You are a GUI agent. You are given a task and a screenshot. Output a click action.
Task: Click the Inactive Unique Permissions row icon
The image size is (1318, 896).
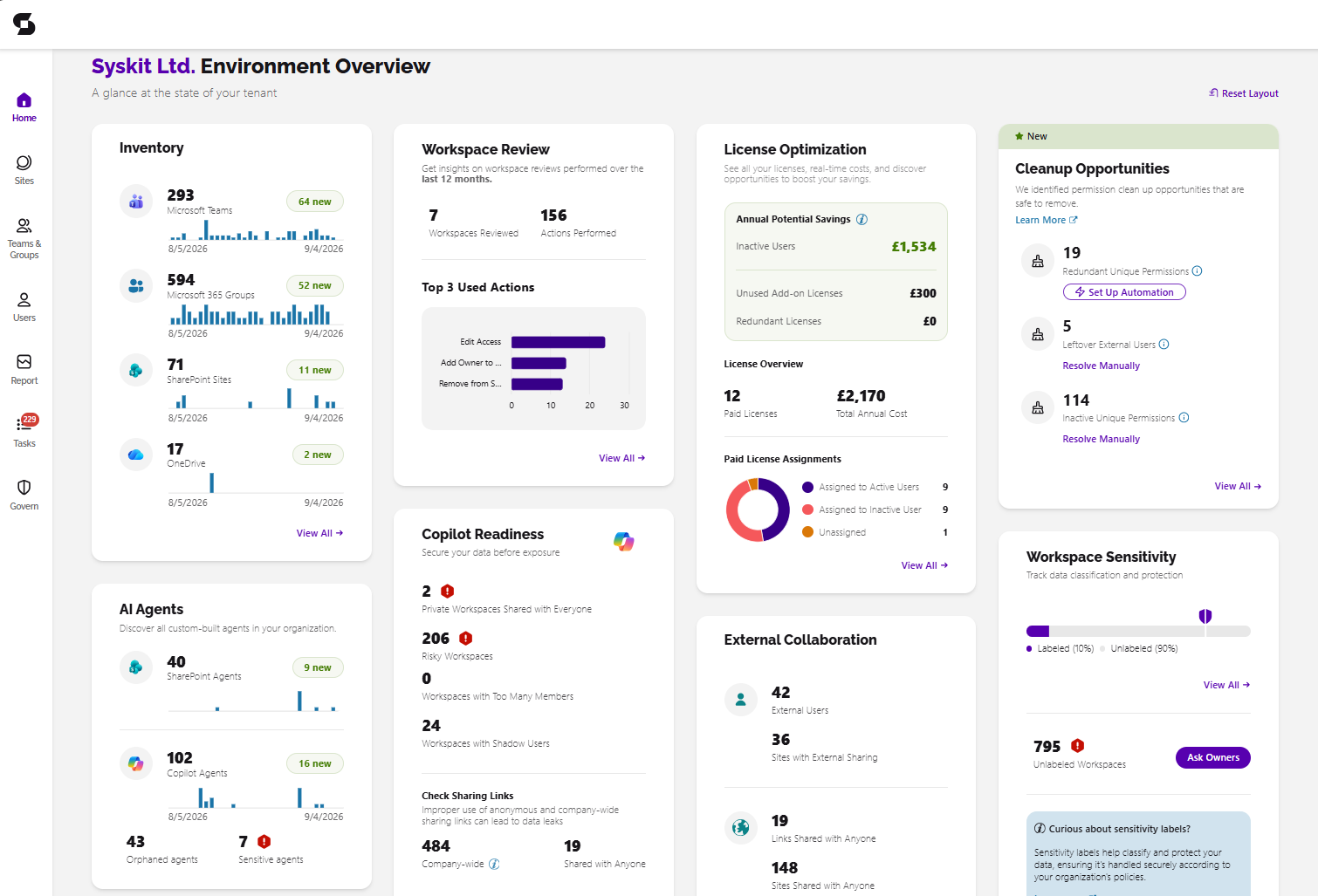pyautogui.click(x=1038, y=407)
